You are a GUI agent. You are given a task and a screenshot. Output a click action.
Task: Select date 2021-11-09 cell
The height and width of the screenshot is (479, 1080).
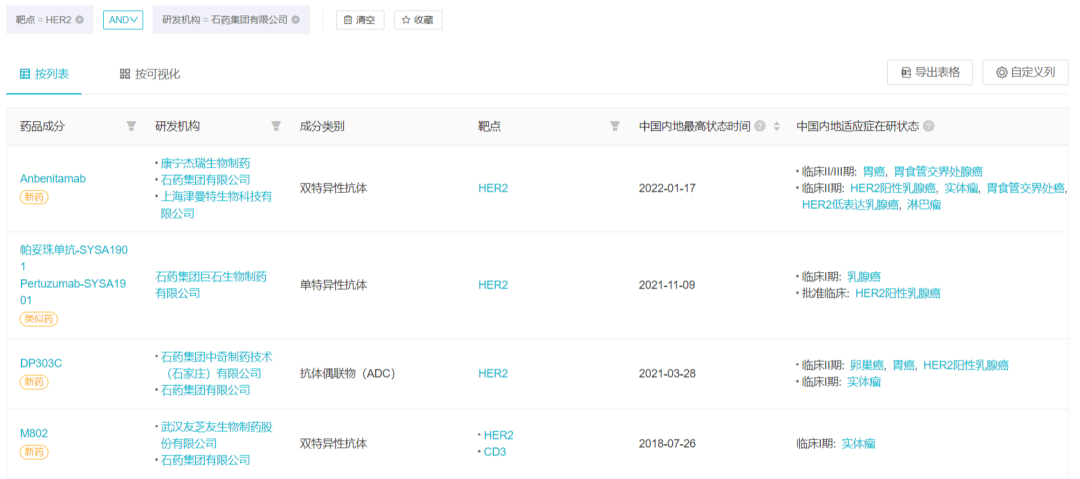667,285
